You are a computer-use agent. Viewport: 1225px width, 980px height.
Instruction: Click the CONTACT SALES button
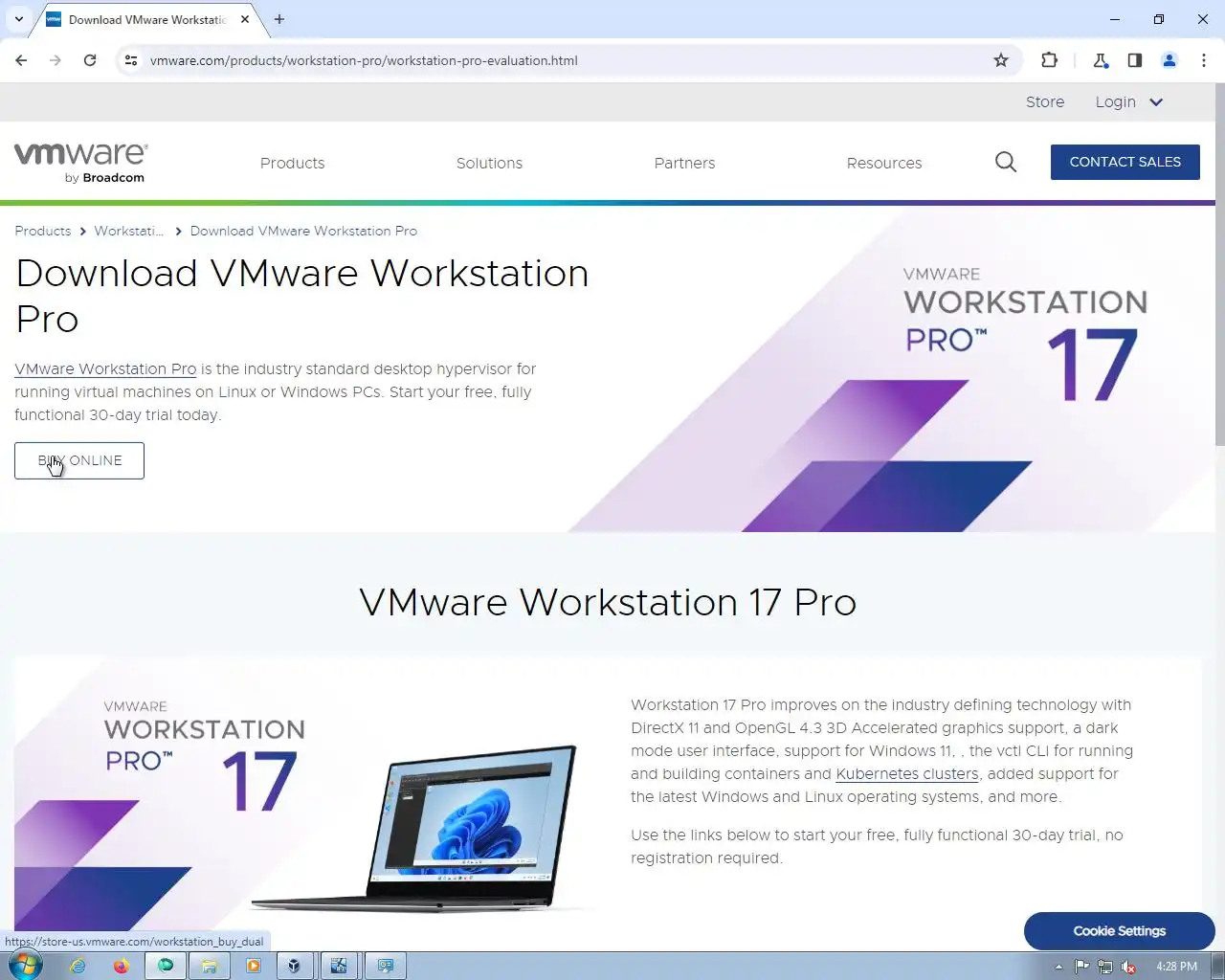1125,162
